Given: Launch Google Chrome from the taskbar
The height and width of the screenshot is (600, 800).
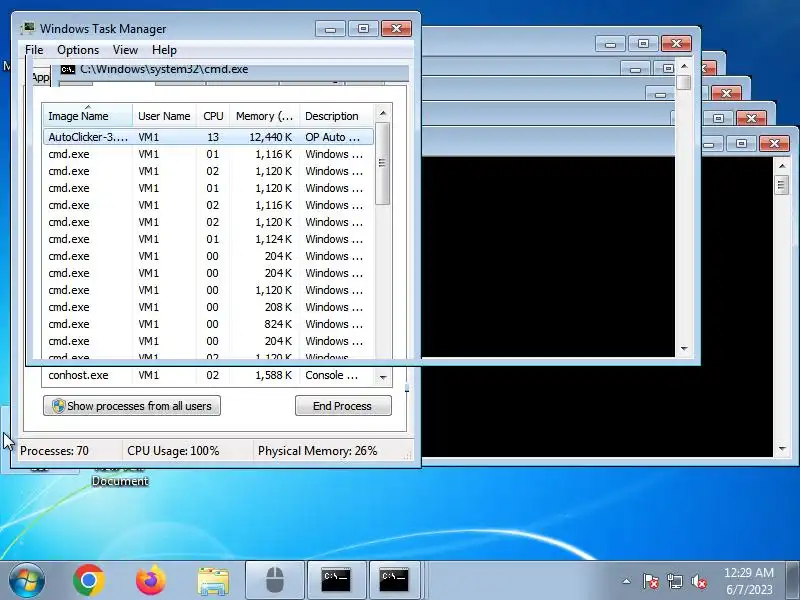Looking at the screenshot, I should point(89,581).
